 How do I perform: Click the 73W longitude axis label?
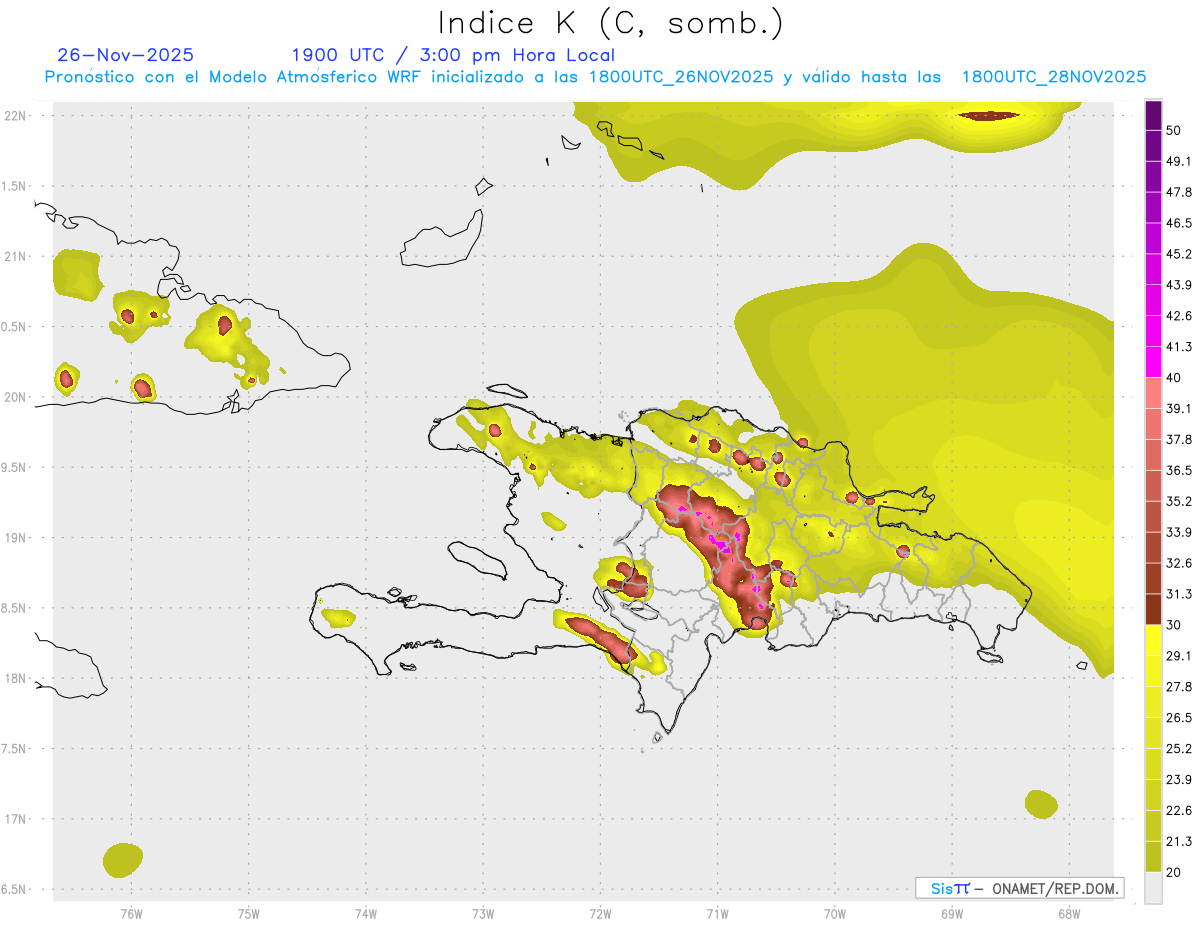click(x=483, y=914)
